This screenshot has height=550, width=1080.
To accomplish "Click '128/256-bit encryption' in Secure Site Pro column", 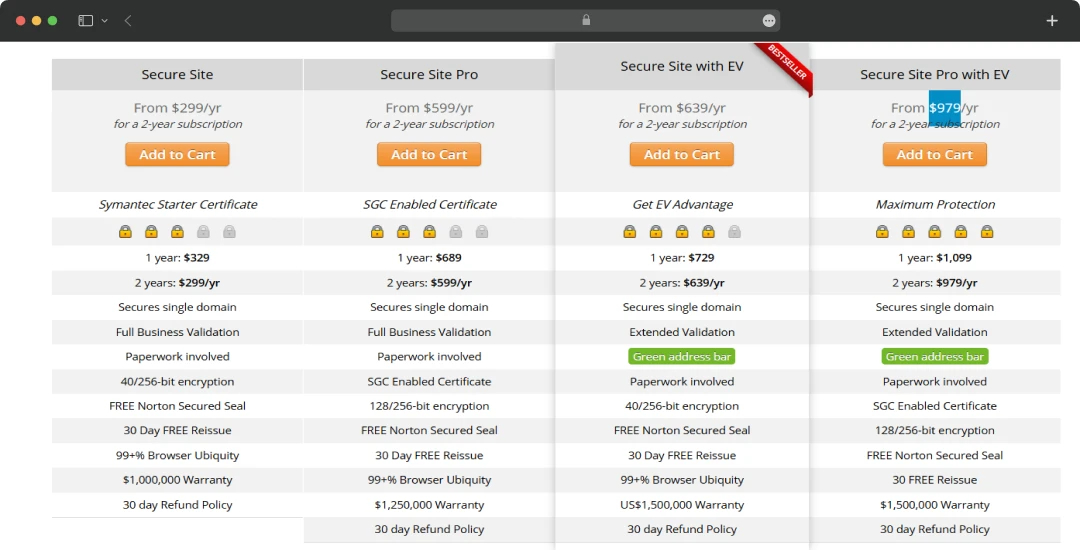I will pyautogui.click(x=429, y=405).
